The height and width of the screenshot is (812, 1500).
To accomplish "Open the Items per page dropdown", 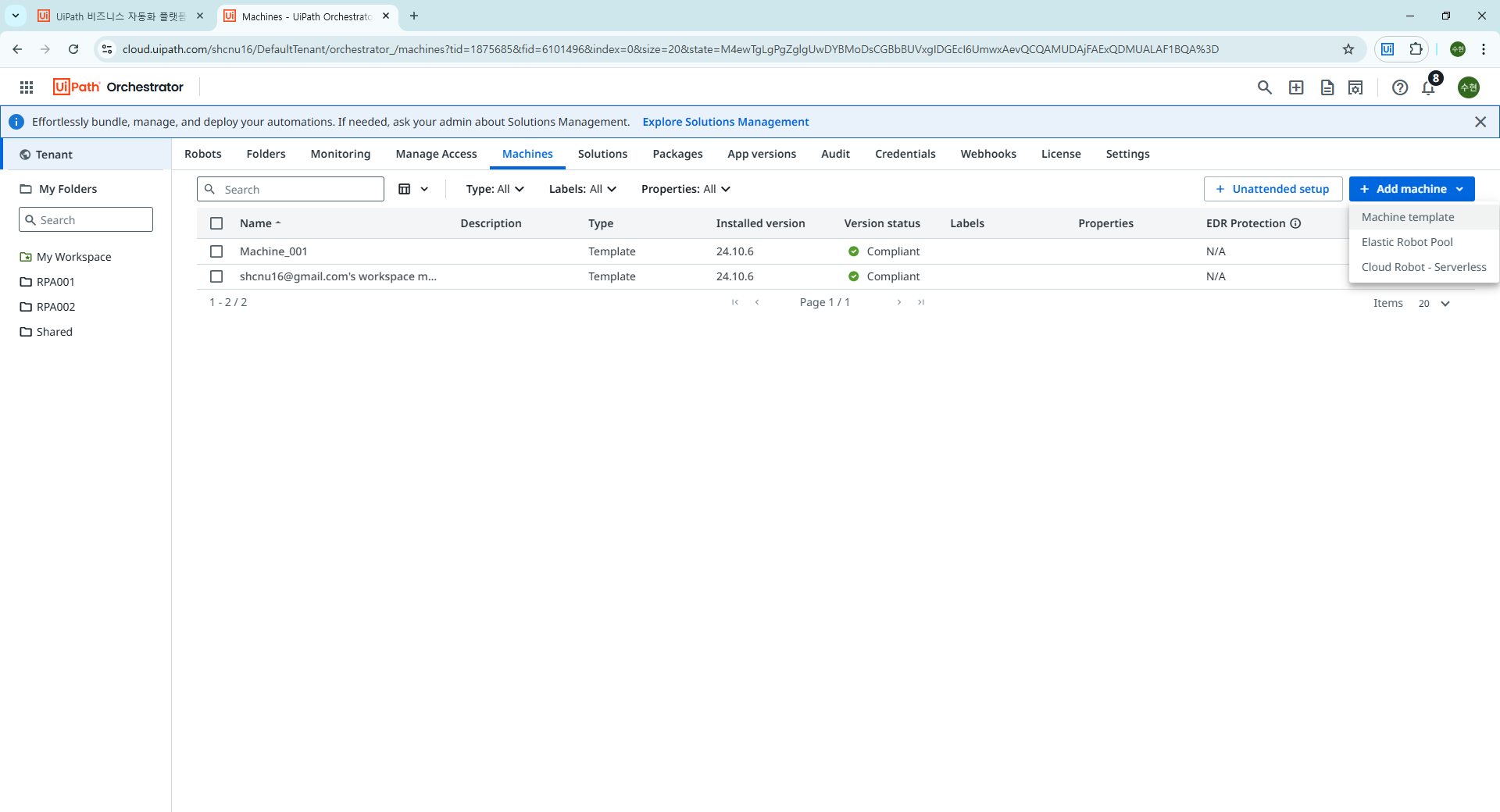I will [x=1434, y=304].
